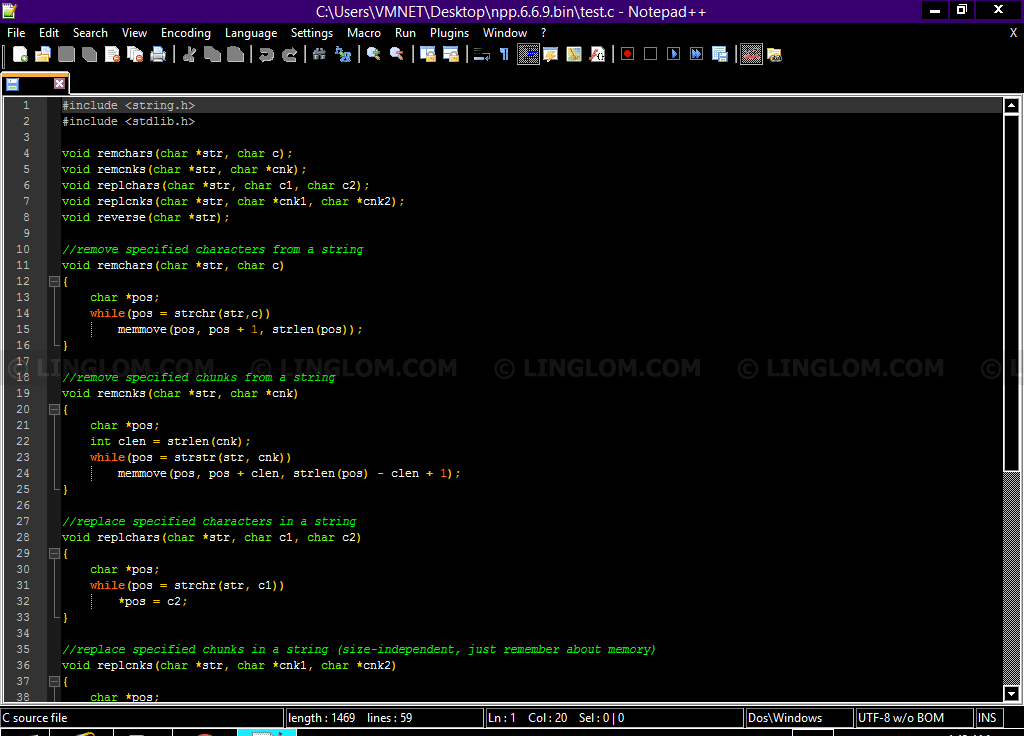Viewport: 1024px width, 736px height.
Task: Run macro multiple times icon
Action: tap(696, 55)
